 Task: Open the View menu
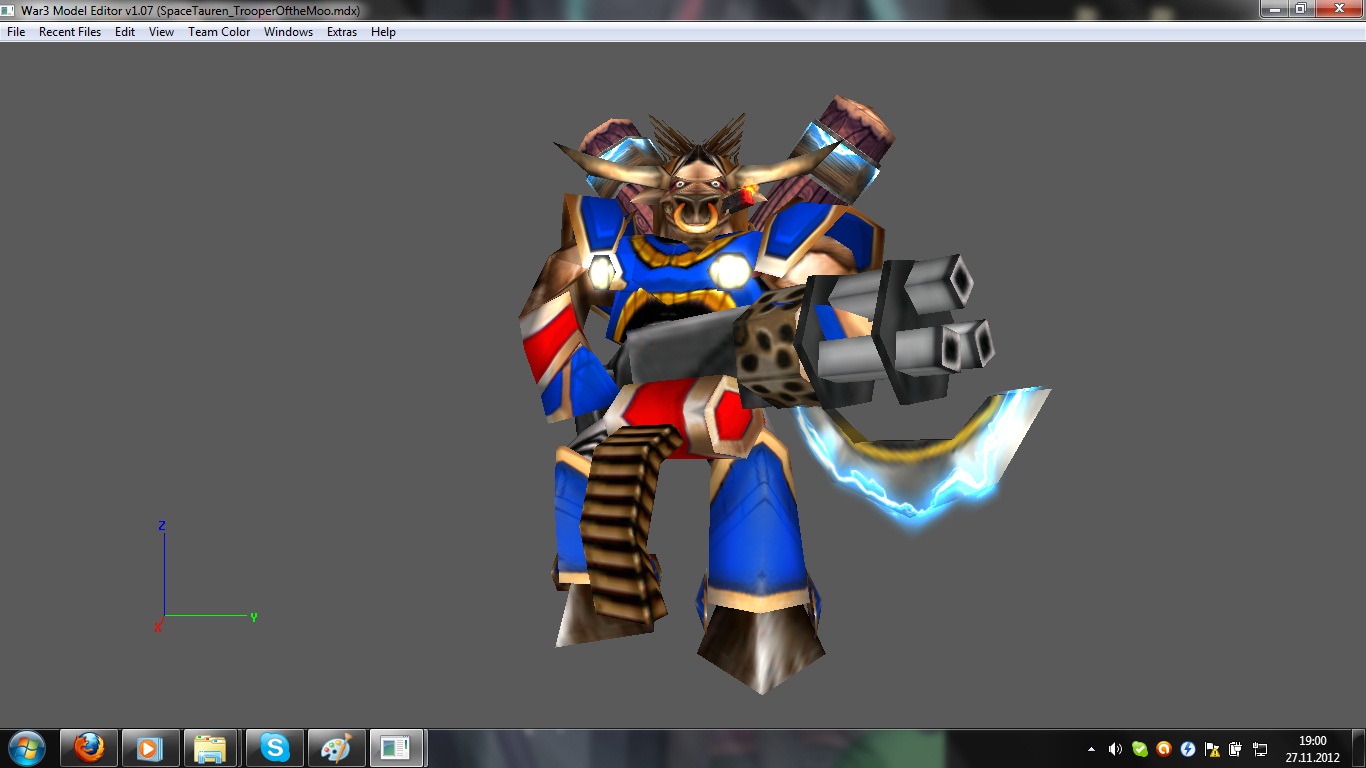(x=161, y=32)
